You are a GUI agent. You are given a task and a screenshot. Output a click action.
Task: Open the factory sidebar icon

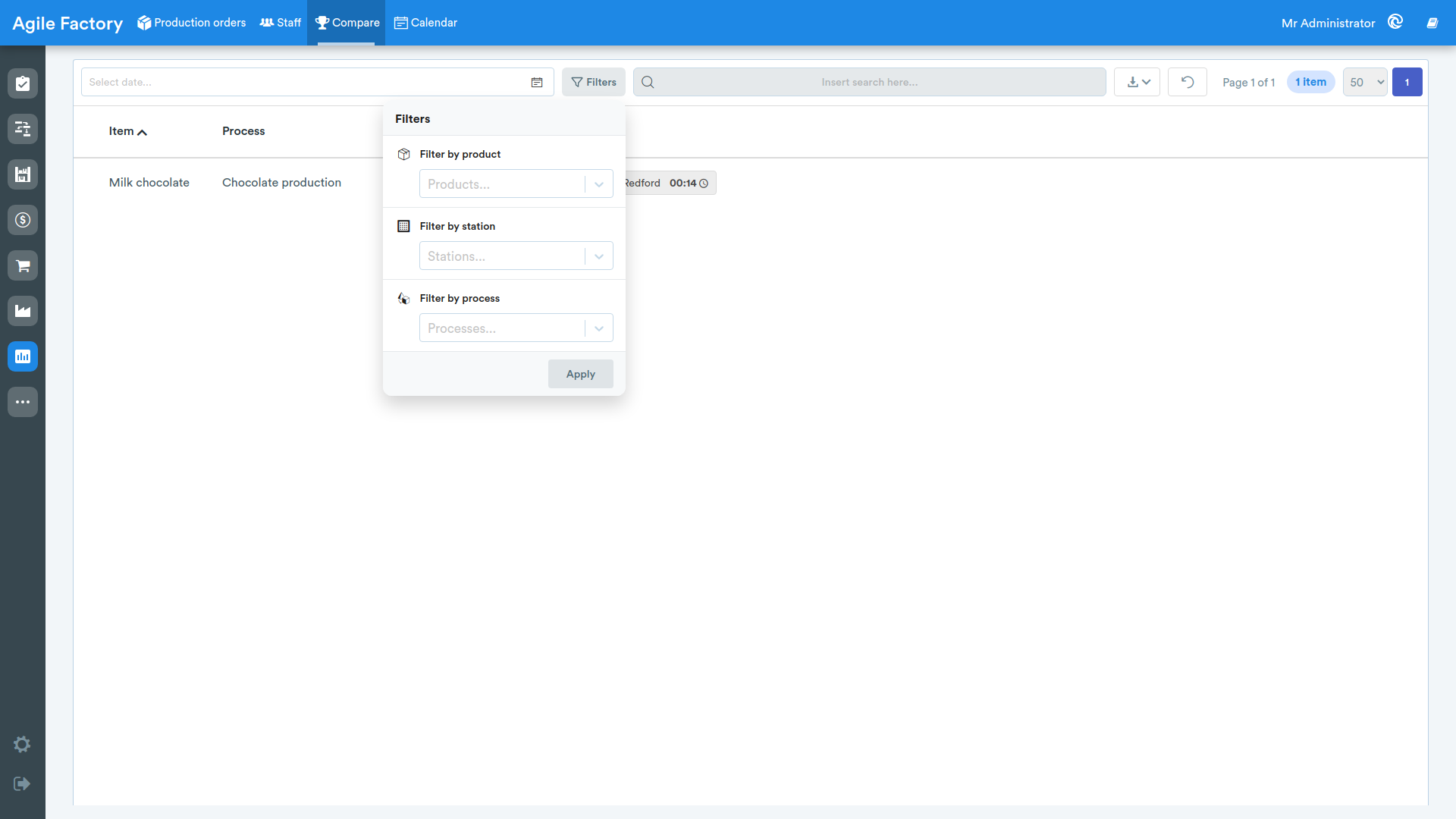pyautogui.click(x=23, y=311)
